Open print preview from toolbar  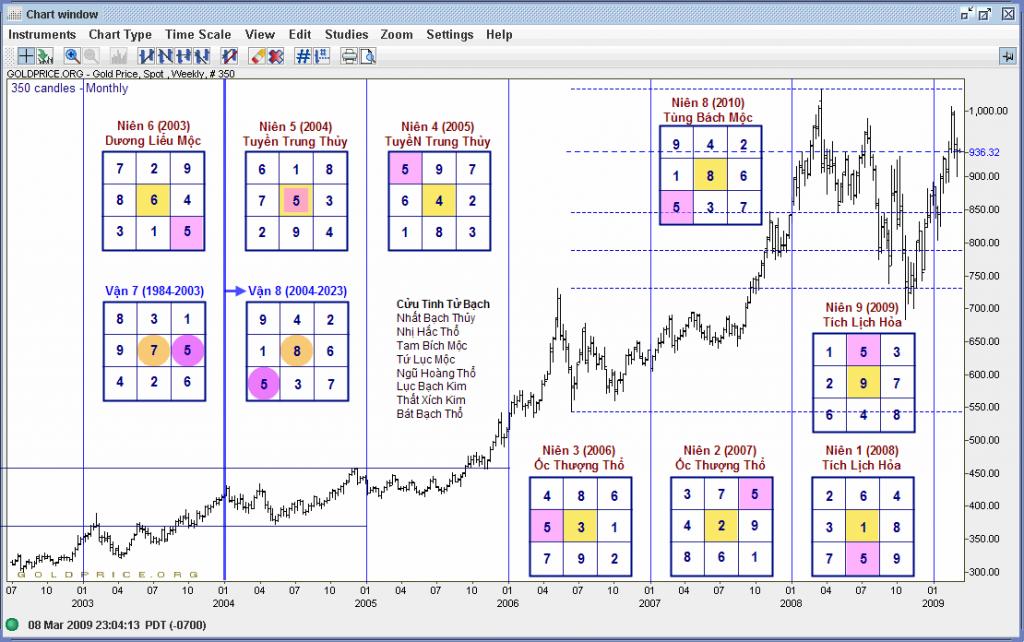click(x=368, y=56)
